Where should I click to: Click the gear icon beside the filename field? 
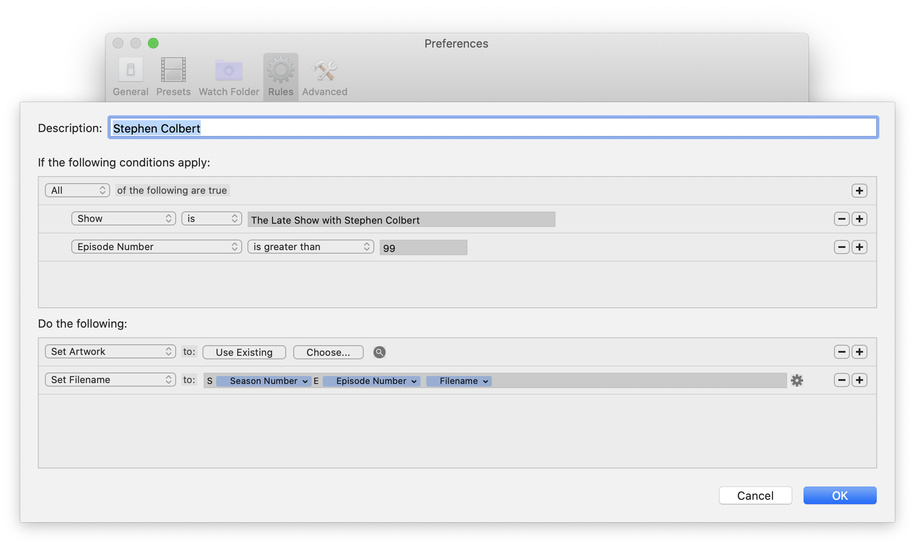point(797,380)
